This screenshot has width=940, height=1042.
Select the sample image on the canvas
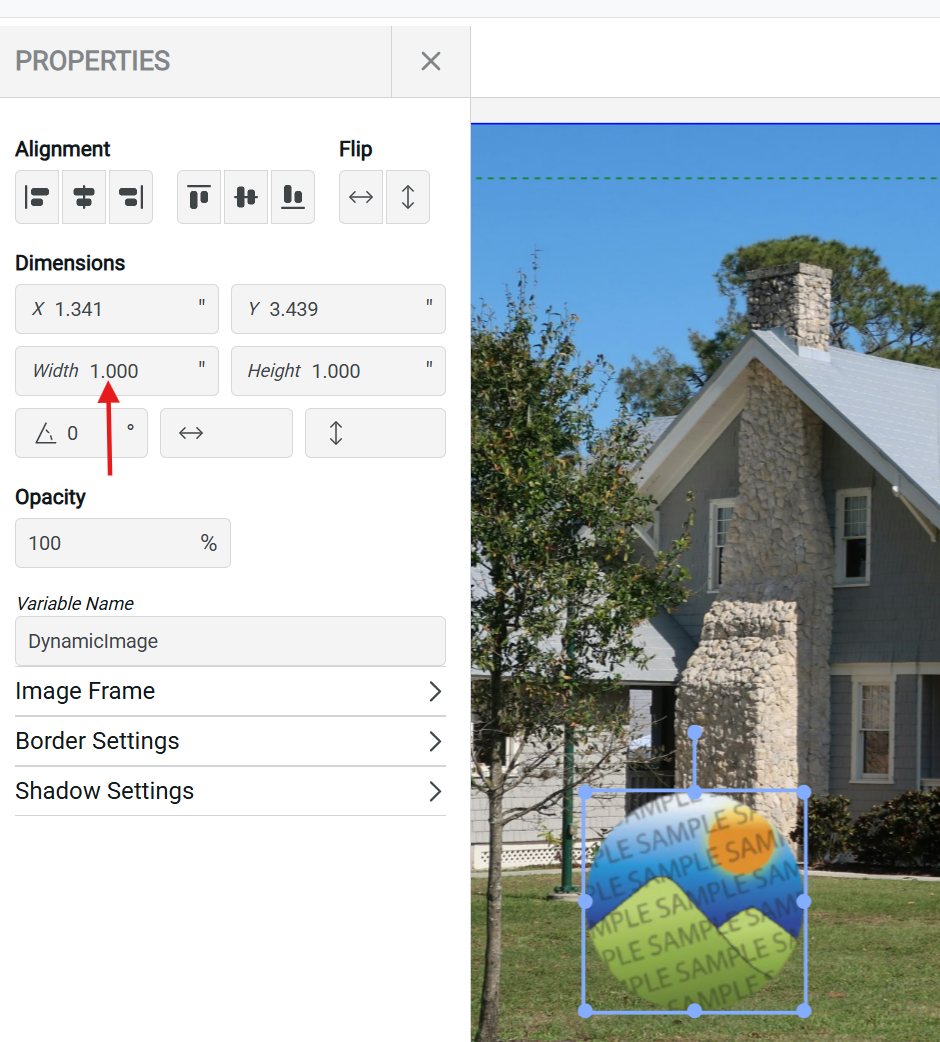(694, 900)
